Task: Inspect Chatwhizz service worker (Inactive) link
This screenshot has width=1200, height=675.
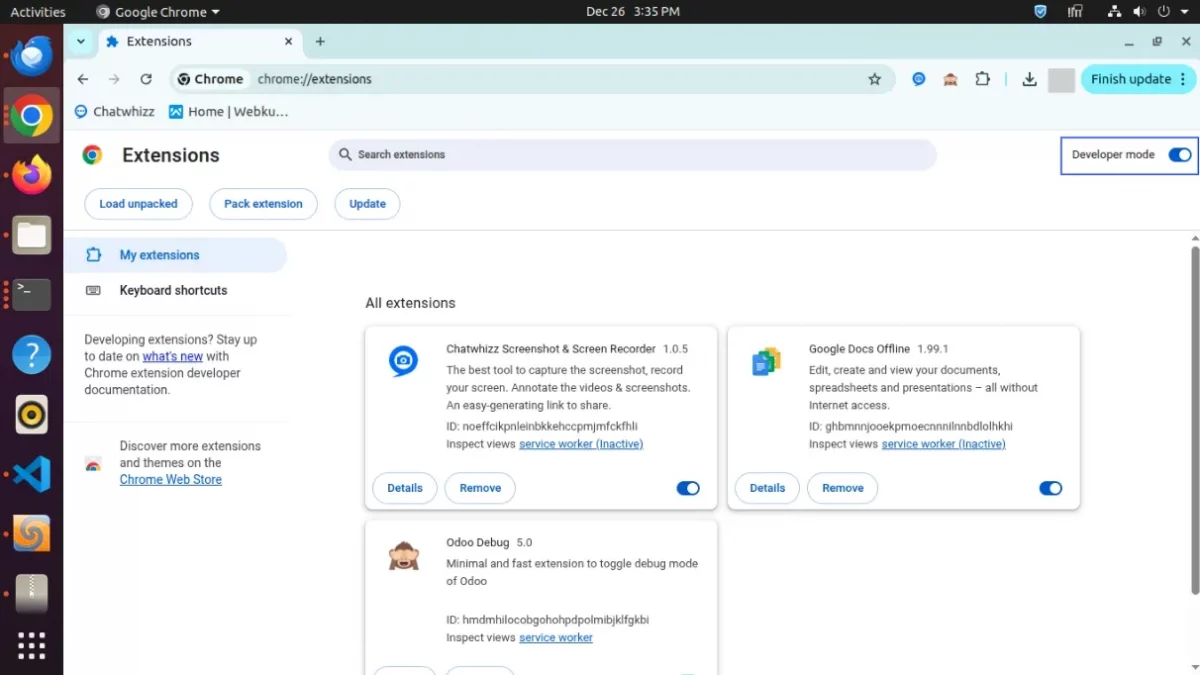Action: [x=581, y=444]
